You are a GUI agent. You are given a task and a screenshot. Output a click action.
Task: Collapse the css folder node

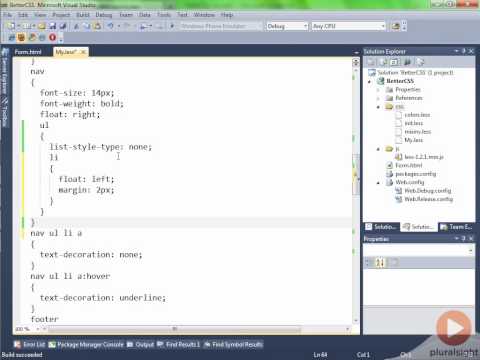click(378, 107)
